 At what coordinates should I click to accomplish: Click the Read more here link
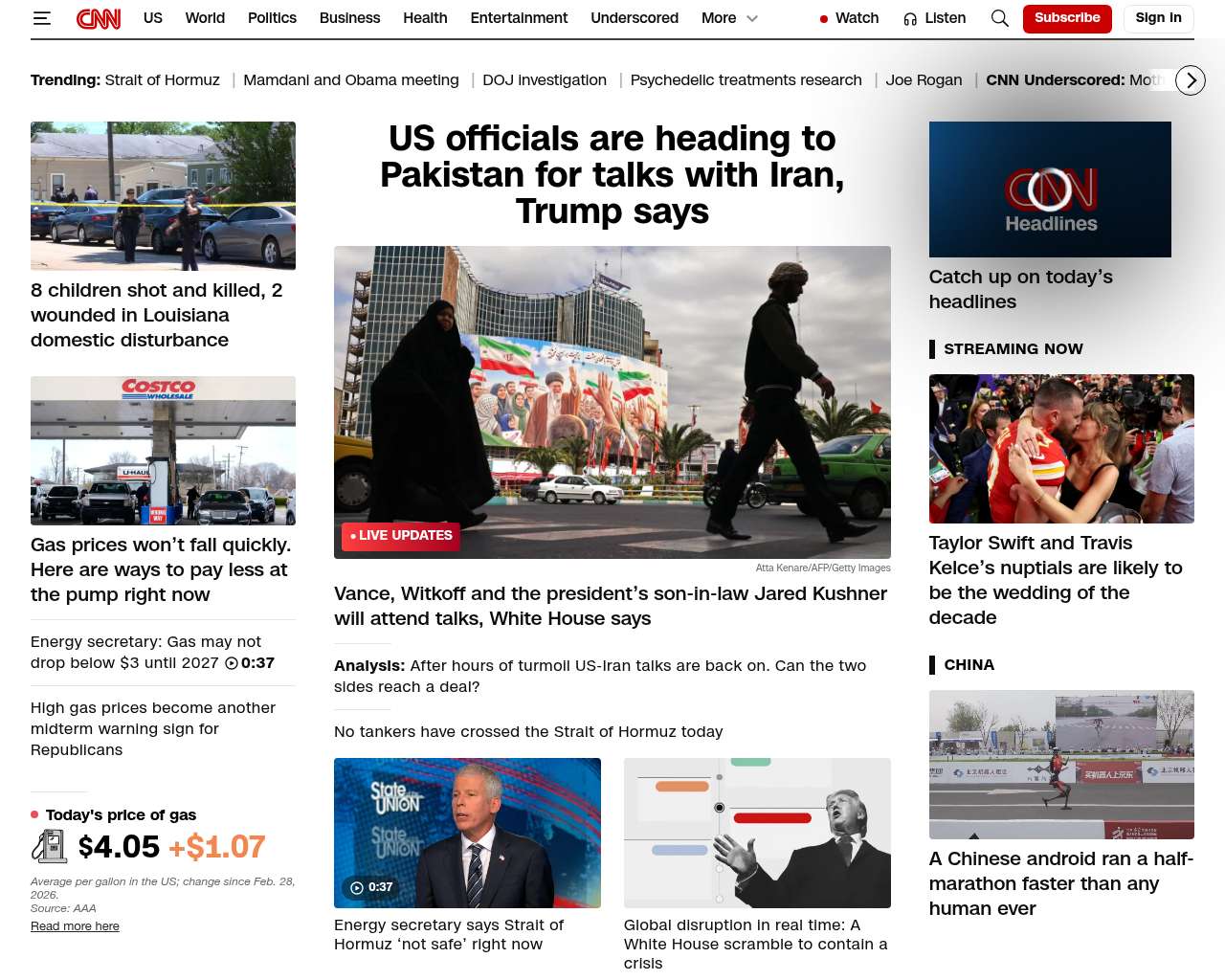(x=75, y=926)
